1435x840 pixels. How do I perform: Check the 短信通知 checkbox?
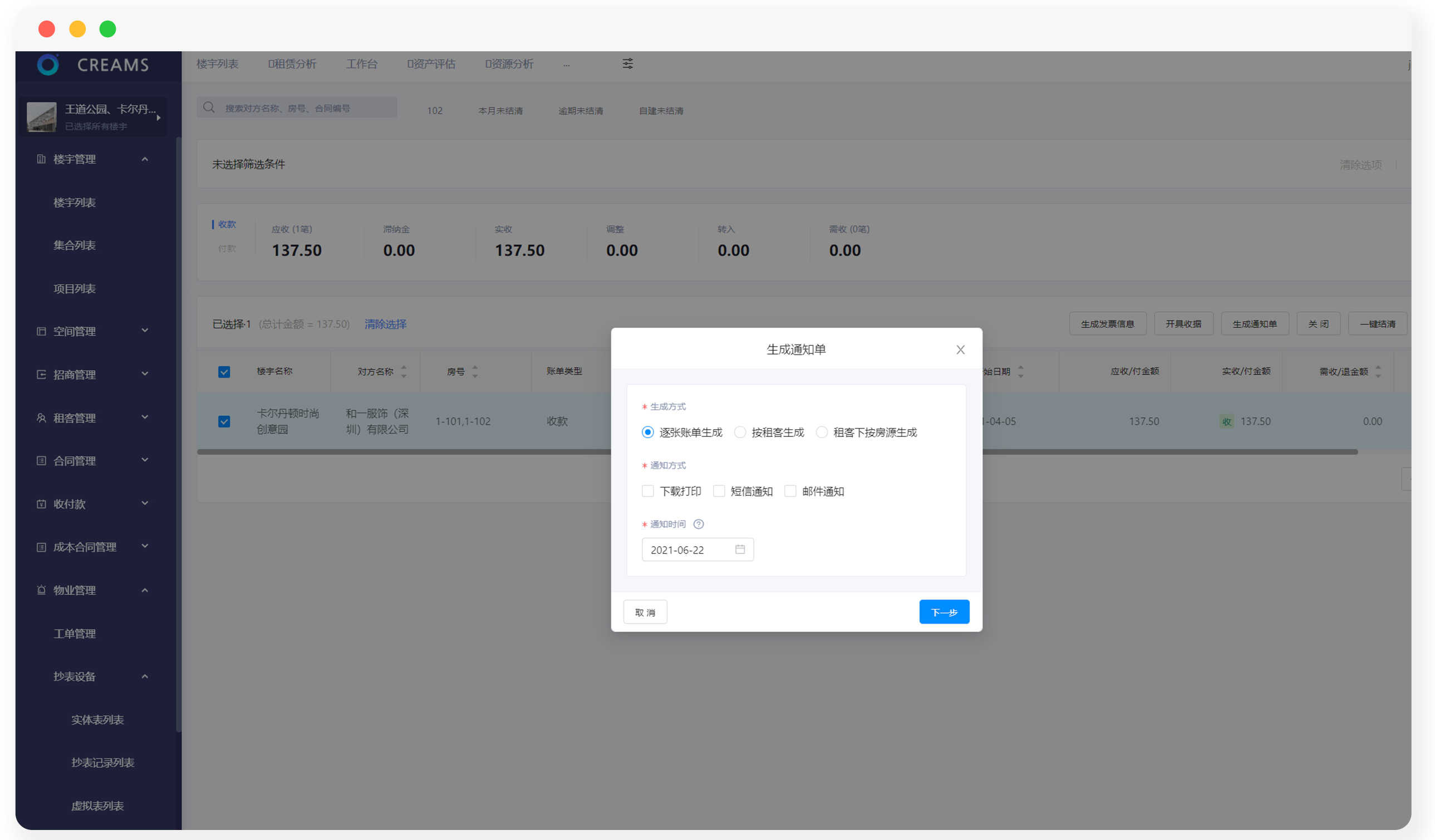[x=718, y=491]
